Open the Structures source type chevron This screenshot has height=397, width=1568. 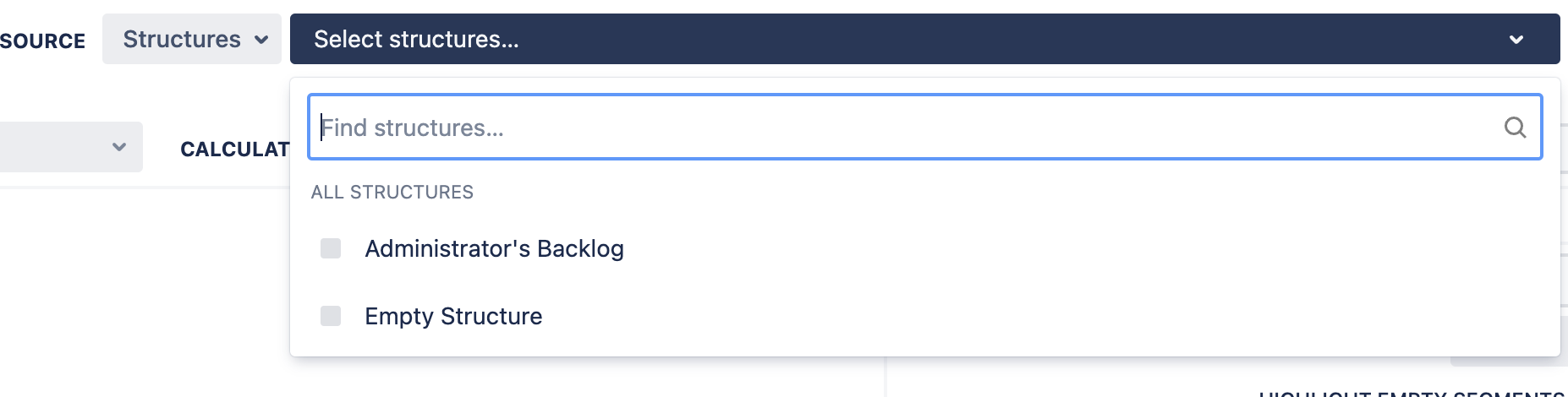point(261,40)
